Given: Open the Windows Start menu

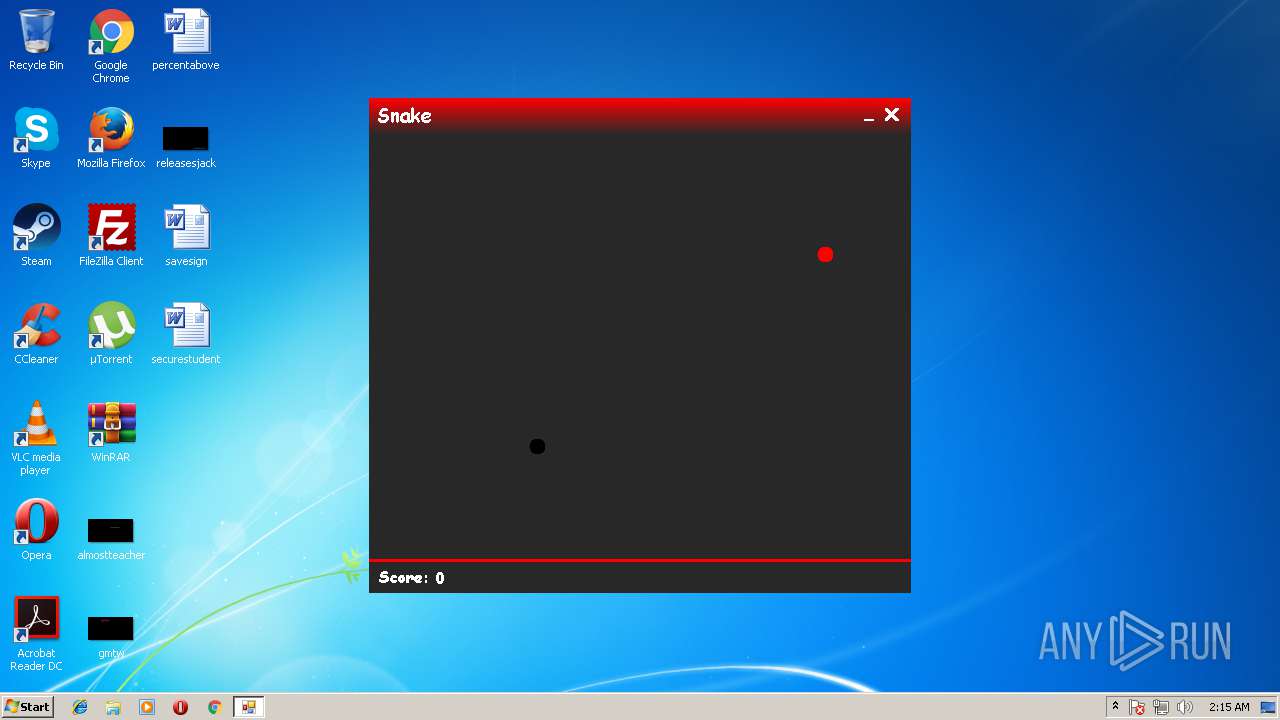Looking at the screenshot, I should tap(28, 707).
